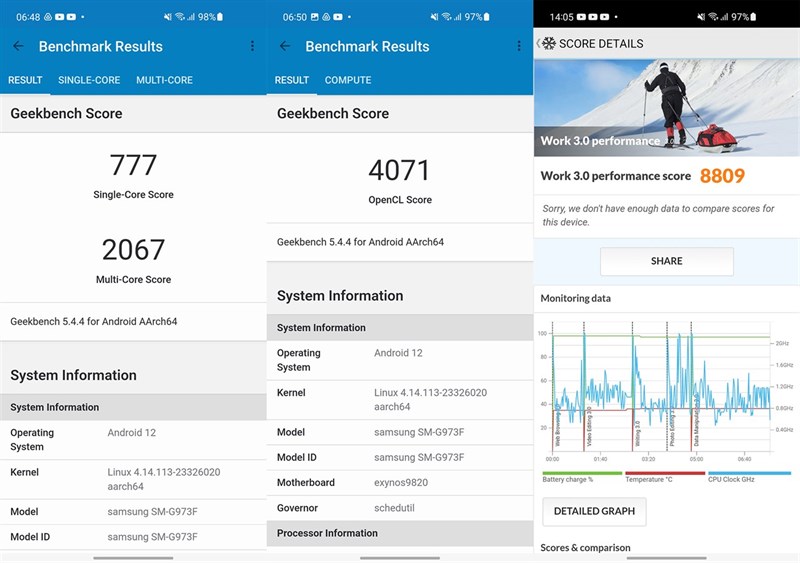
Task: Tap the 06:48 clock in left status bar
Action: 28,17
